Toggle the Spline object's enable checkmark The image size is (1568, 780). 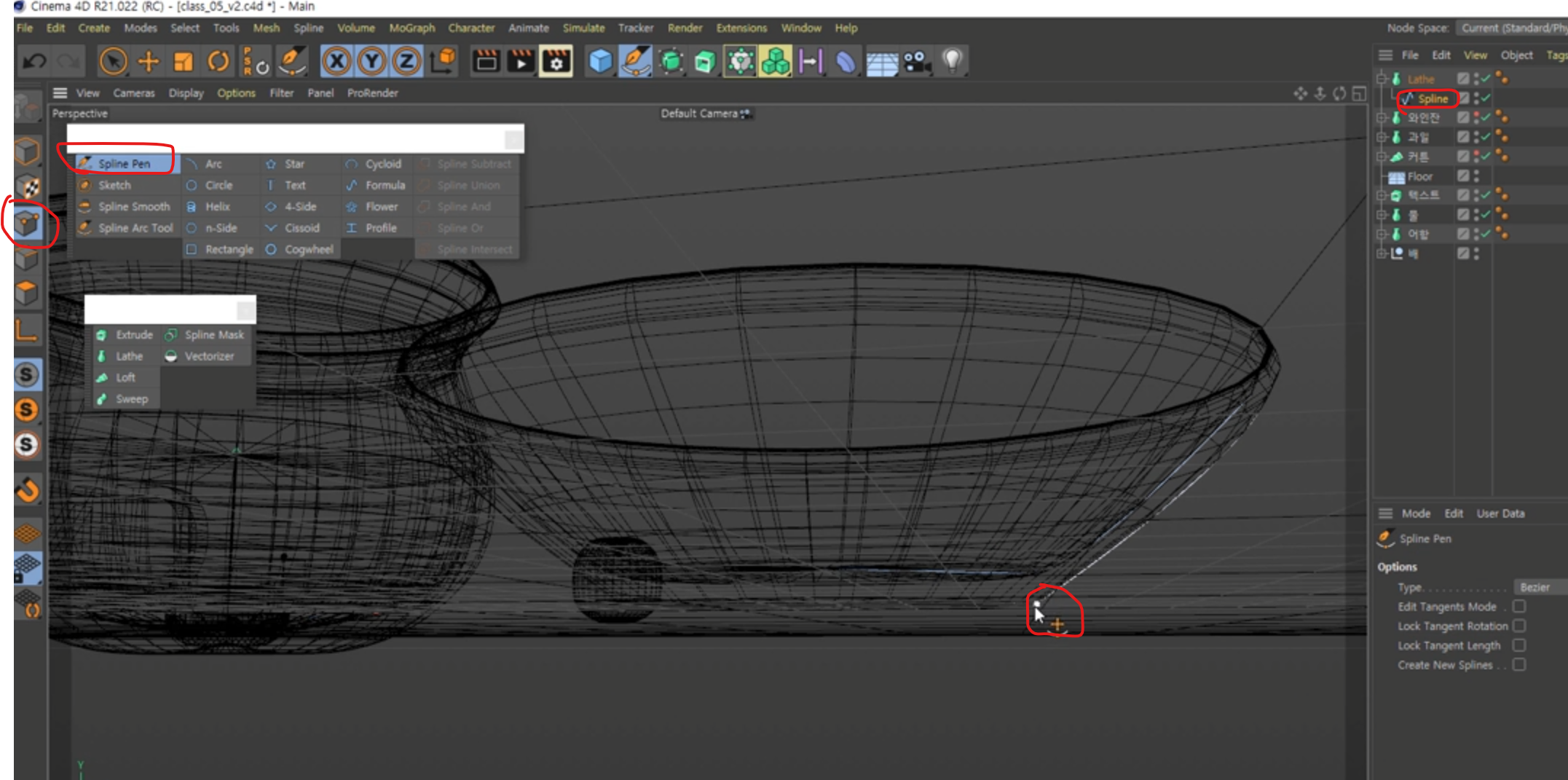pos(1486,98)
